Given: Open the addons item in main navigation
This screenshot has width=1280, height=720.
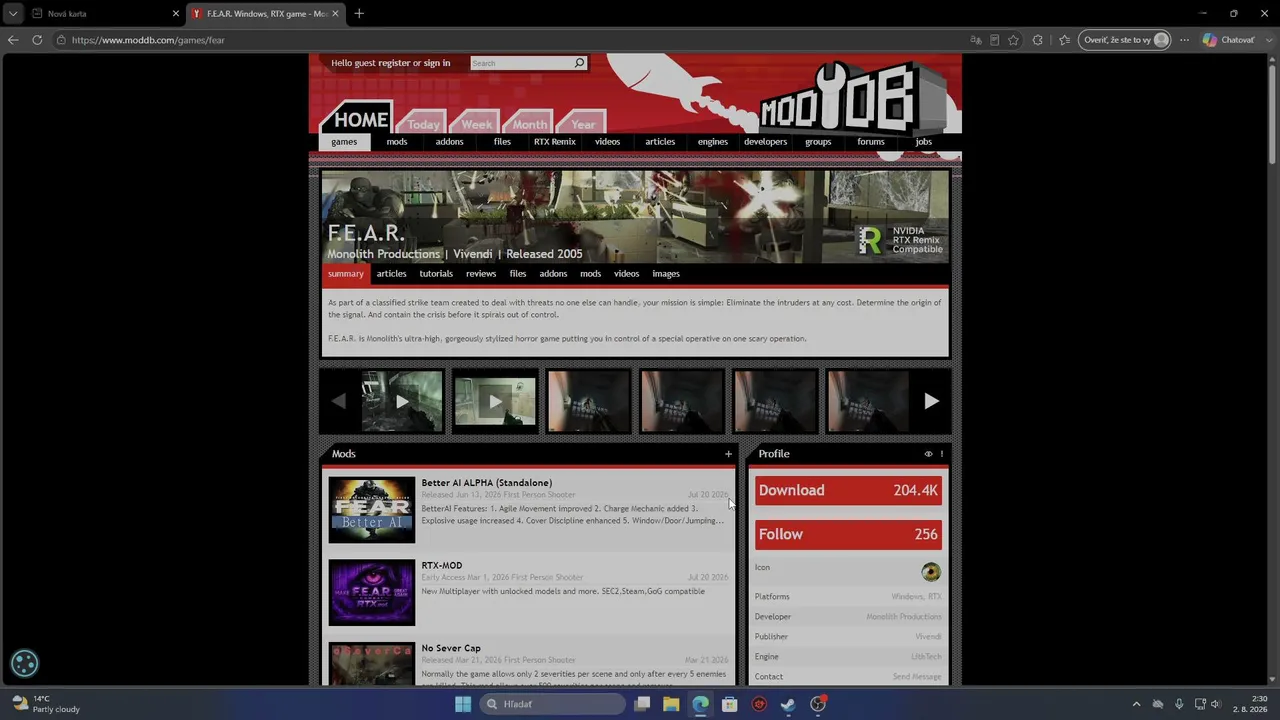Looking at the screenshot, I should point(449,142).
